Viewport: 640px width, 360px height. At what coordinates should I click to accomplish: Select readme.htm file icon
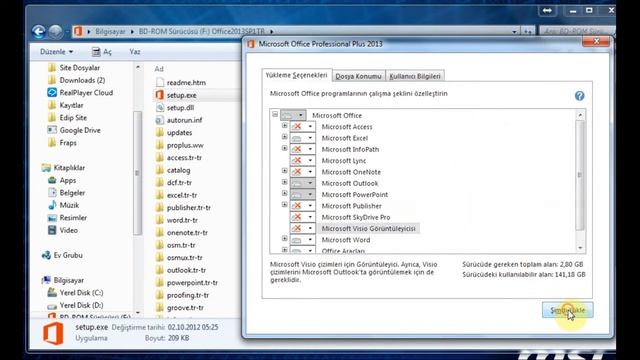[x=160, y=82]
